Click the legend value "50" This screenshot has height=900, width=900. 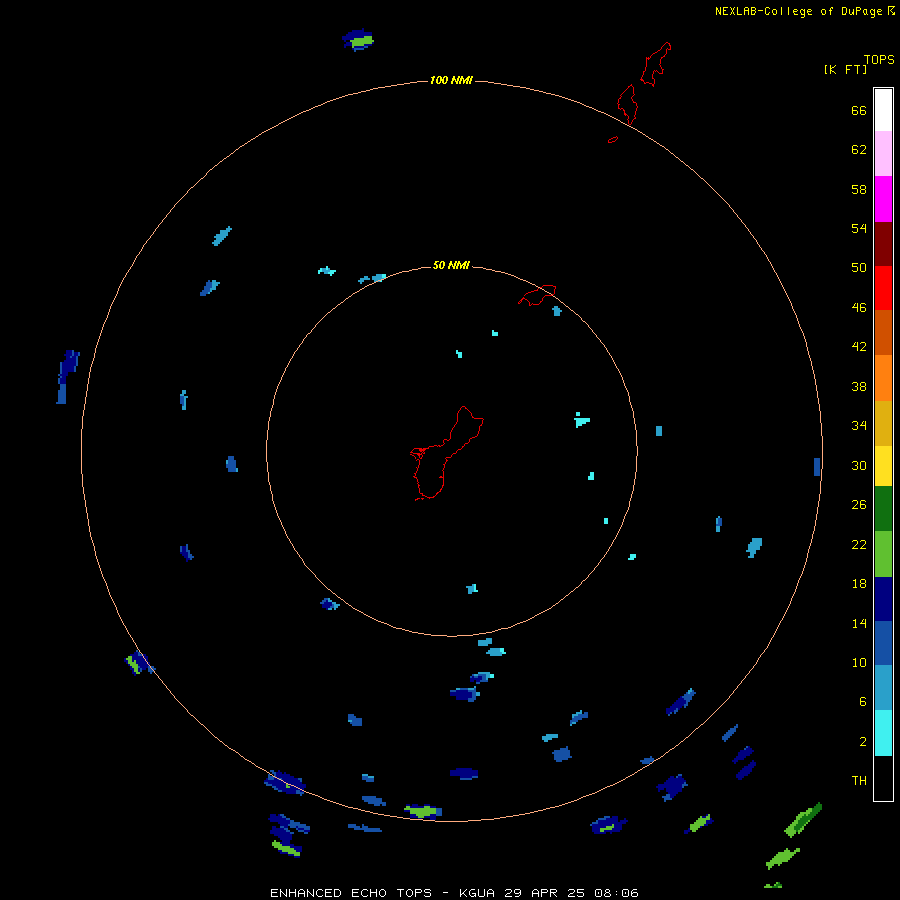coord(859,267)
